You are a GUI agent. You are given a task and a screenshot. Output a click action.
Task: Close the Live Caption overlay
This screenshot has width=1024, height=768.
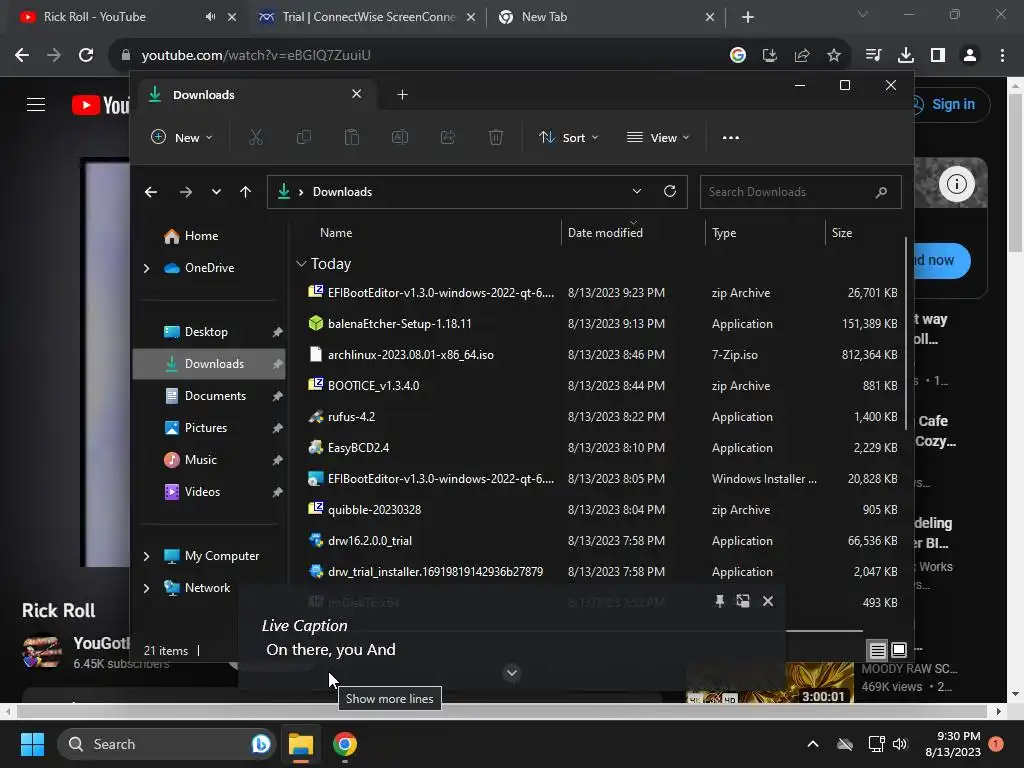(768, 601)
